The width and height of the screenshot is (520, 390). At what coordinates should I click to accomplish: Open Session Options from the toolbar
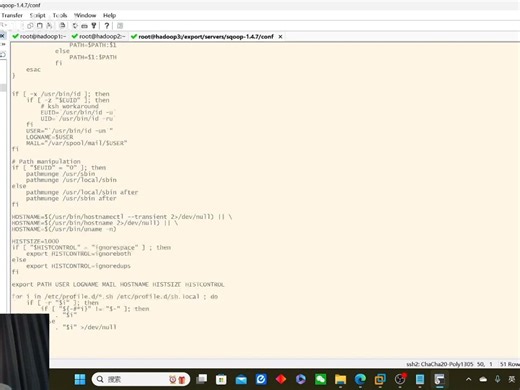pyautogui.click(x=75, y=26)
